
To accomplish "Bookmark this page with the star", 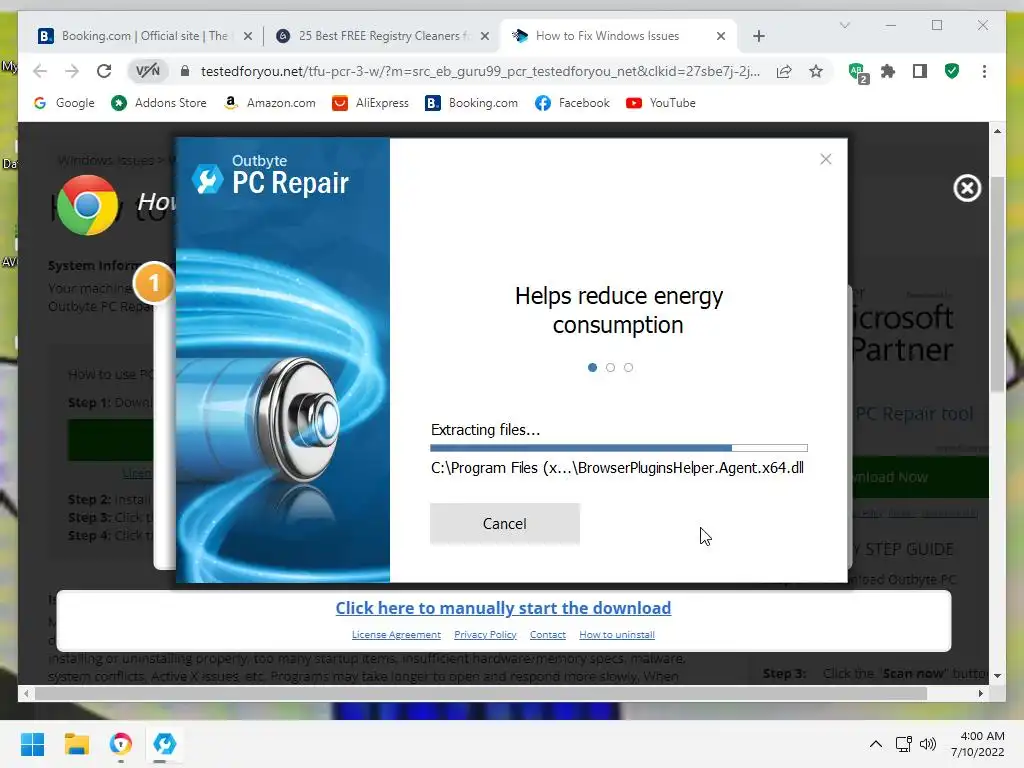I will click(816, 71).
